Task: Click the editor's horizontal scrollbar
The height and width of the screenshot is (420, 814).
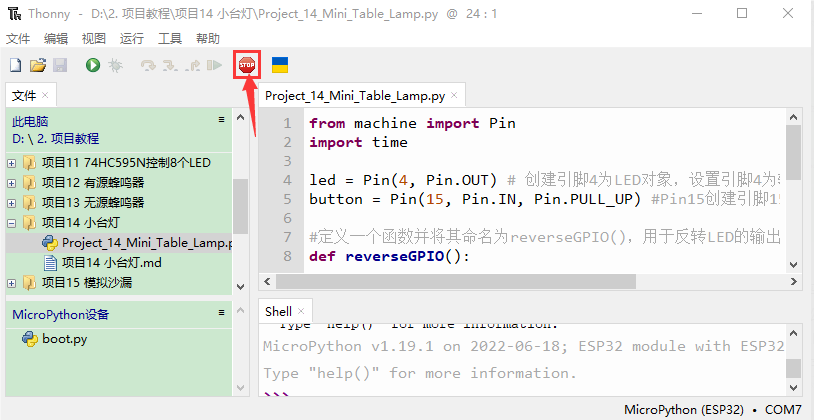Action: [x=450, y=279]
